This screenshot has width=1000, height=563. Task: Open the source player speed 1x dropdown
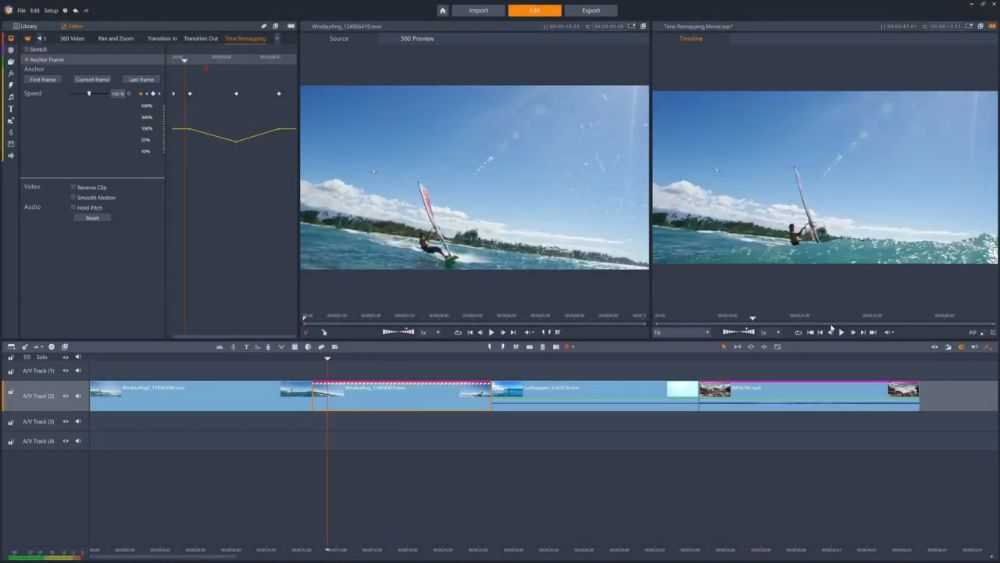coord(426,332)
